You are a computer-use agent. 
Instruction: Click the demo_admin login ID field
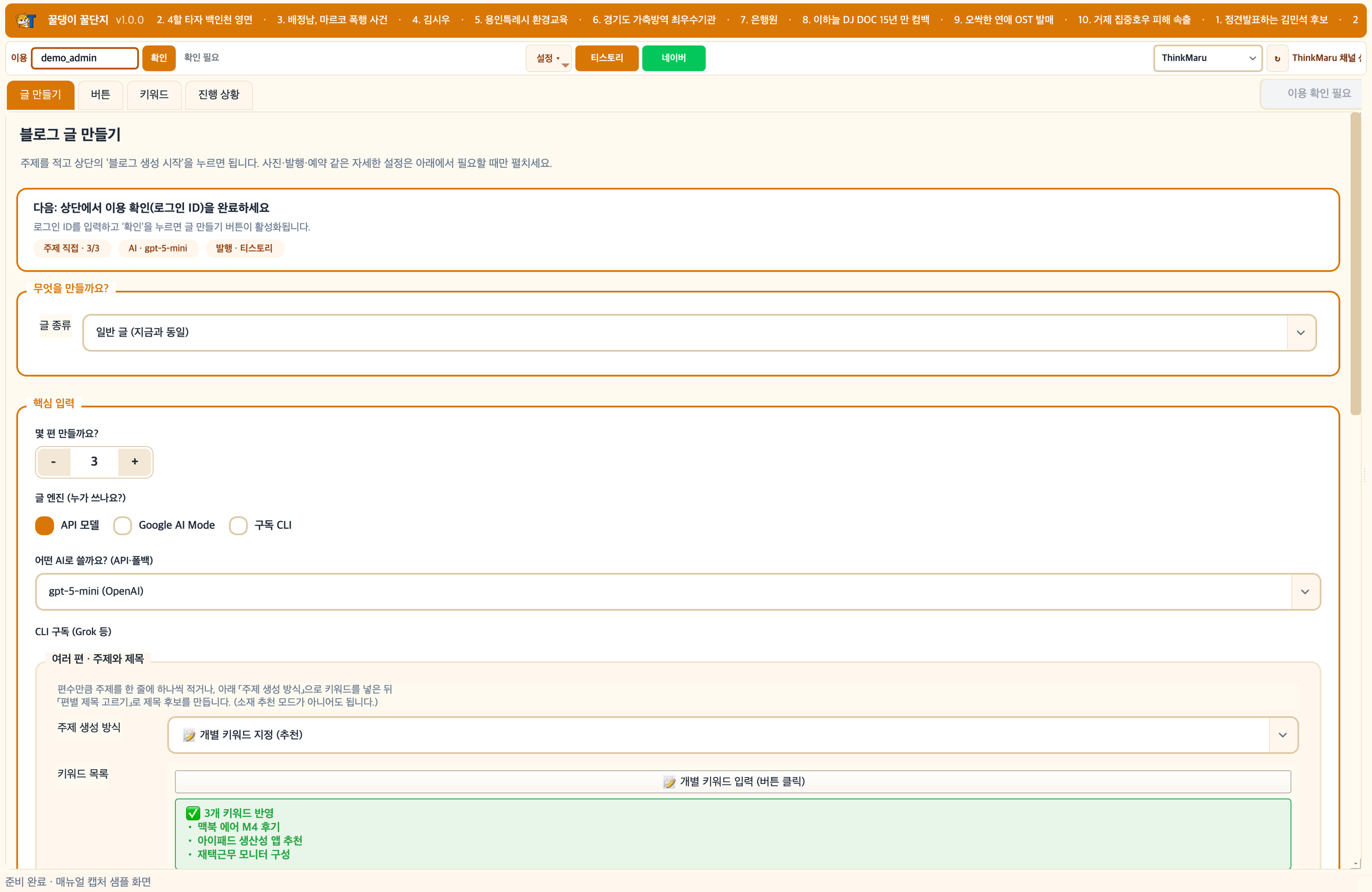pos(85,58)
